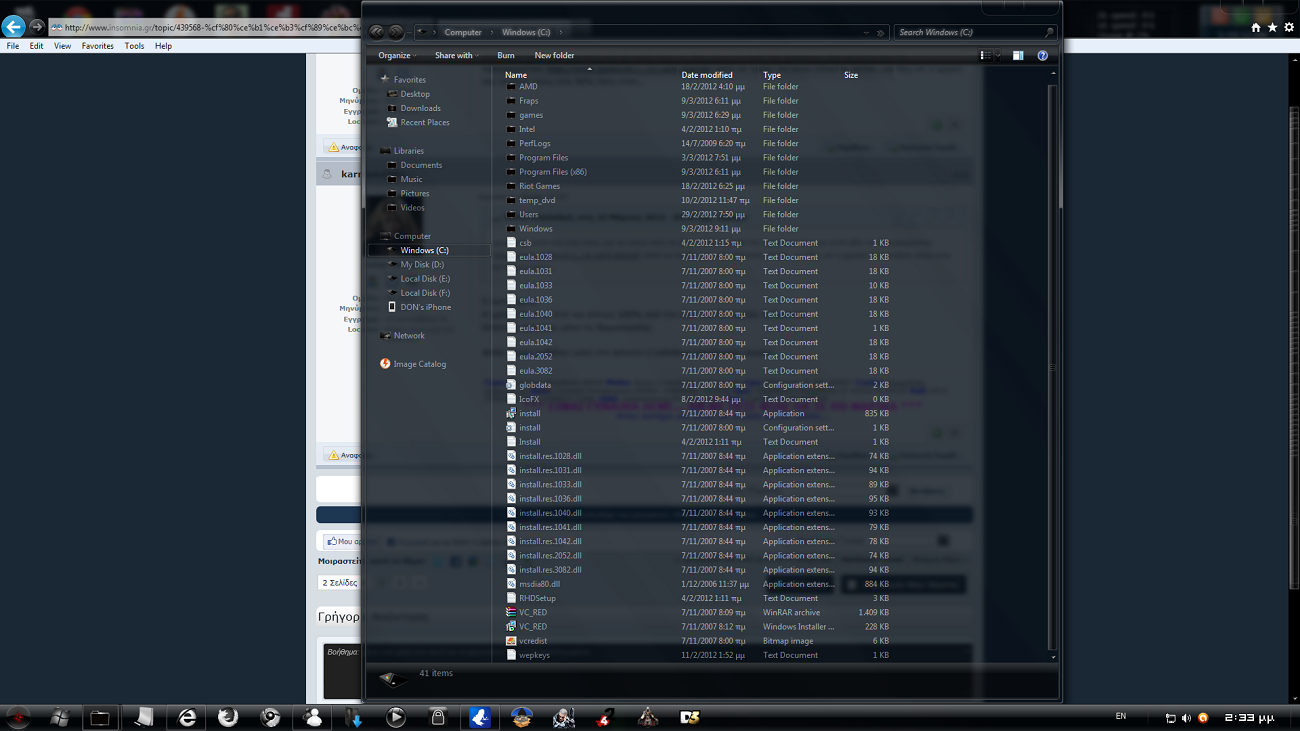The height and width of the screenshot is (731, 1300).
Task: Select the VC_RED WinRAR archive icon
Action: (511, 612)
